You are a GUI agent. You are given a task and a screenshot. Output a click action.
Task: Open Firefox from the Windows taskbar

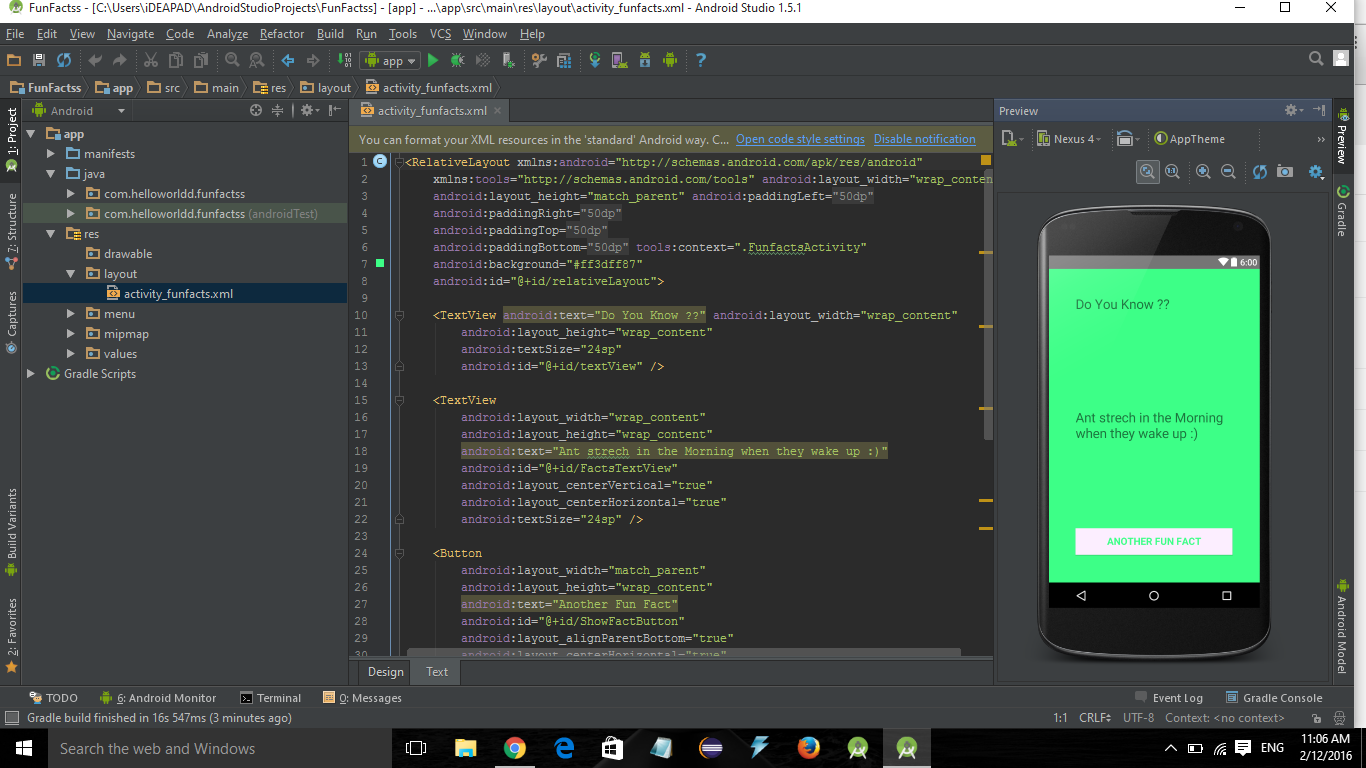point(809,748)
